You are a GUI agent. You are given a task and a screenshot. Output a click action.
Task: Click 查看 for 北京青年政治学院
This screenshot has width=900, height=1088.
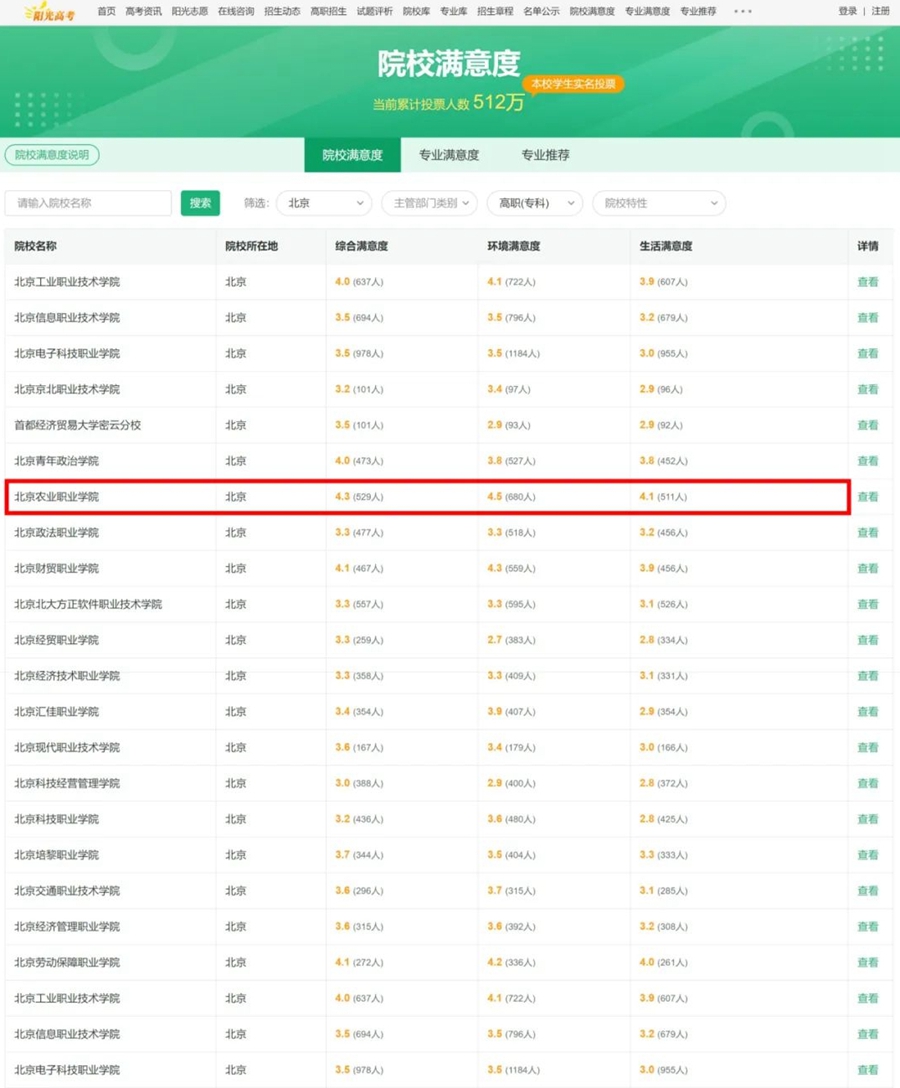tap(867, 461)
